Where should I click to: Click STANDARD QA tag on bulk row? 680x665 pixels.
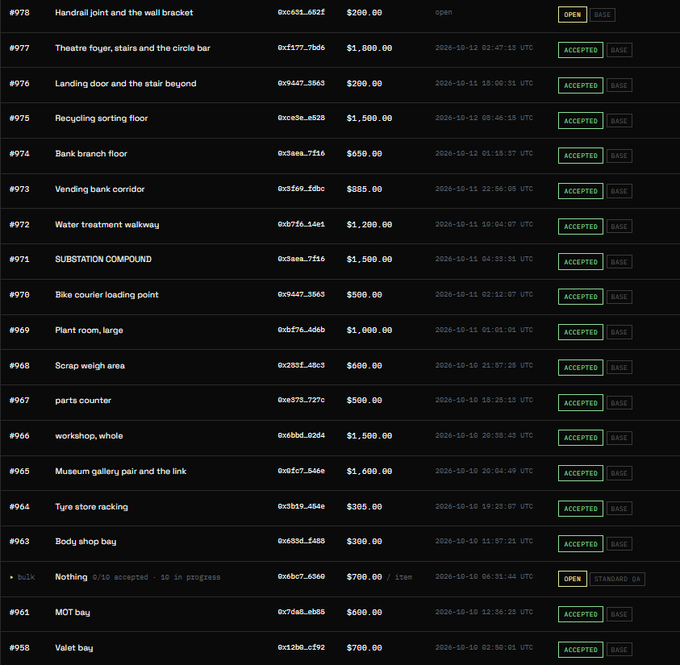click(x=617, y=579)
